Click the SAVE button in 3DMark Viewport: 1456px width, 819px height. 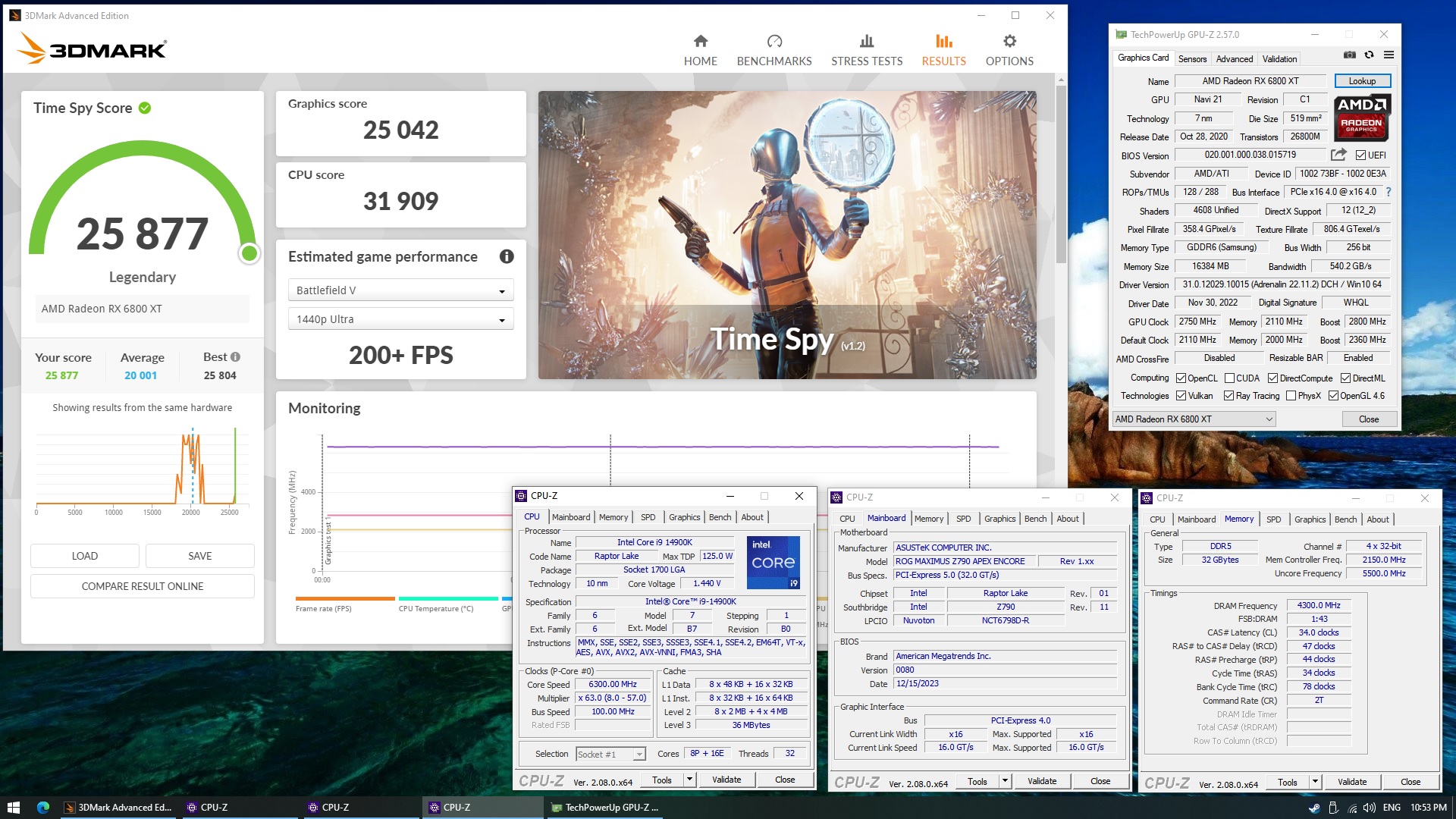click(x=199, y=556)
